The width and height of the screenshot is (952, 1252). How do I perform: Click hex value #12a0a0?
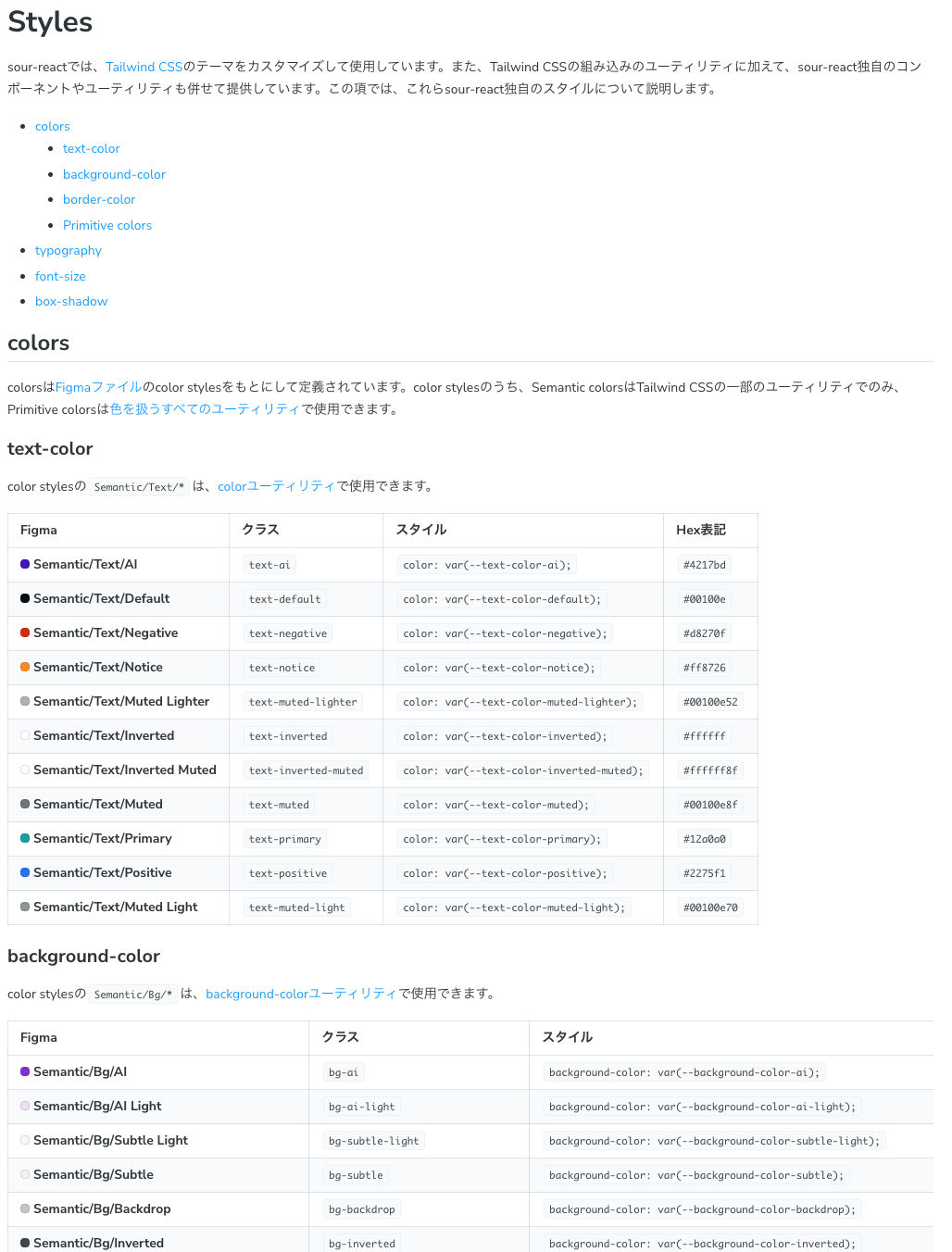705,839
